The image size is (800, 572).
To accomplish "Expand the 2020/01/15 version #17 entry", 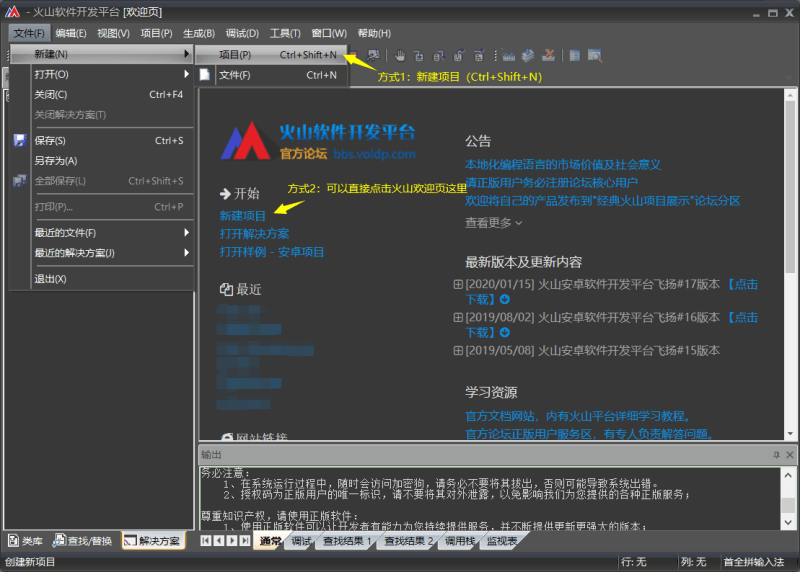I will tap(458, 284).
